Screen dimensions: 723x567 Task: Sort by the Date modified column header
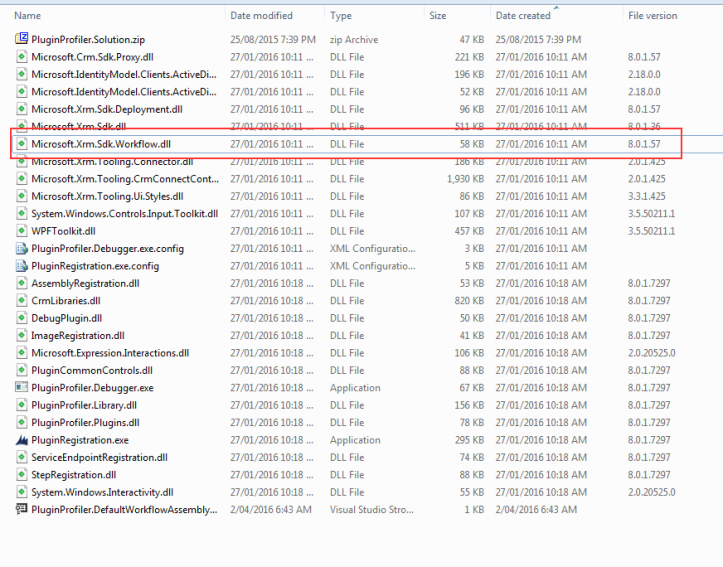pyautogui.click(x=261, y=16)
